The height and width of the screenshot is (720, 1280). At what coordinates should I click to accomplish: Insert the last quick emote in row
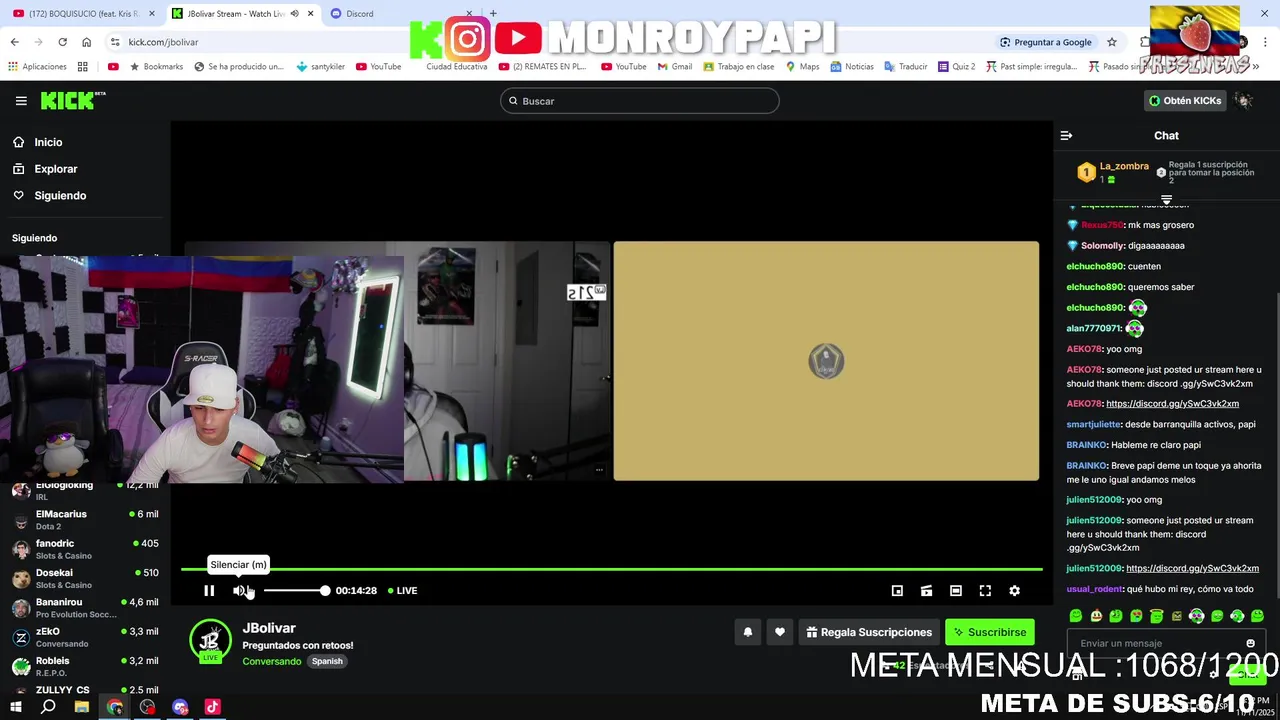[x=1257, y=616]
